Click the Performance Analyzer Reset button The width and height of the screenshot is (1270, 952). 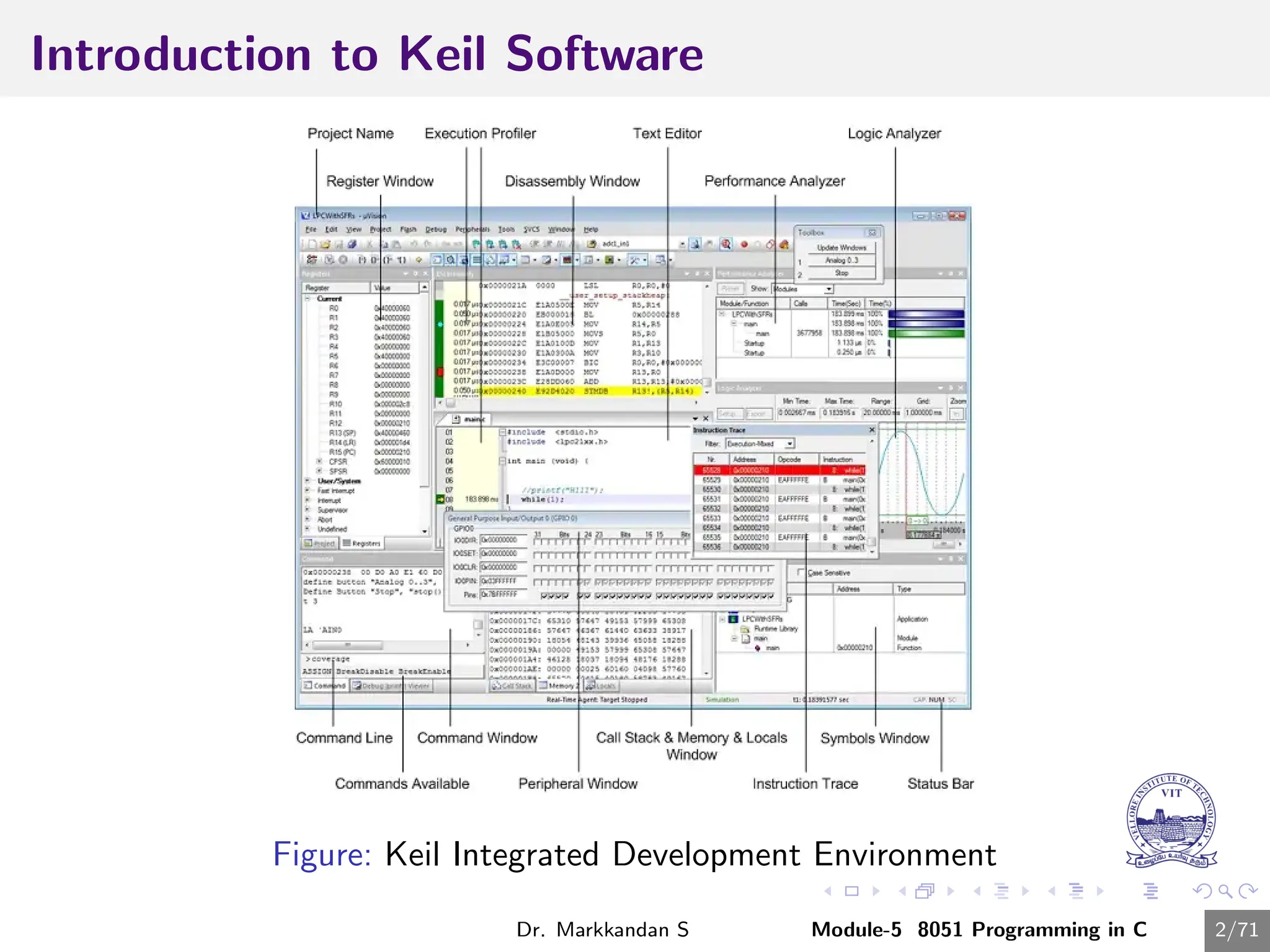[x=730, y=289]
